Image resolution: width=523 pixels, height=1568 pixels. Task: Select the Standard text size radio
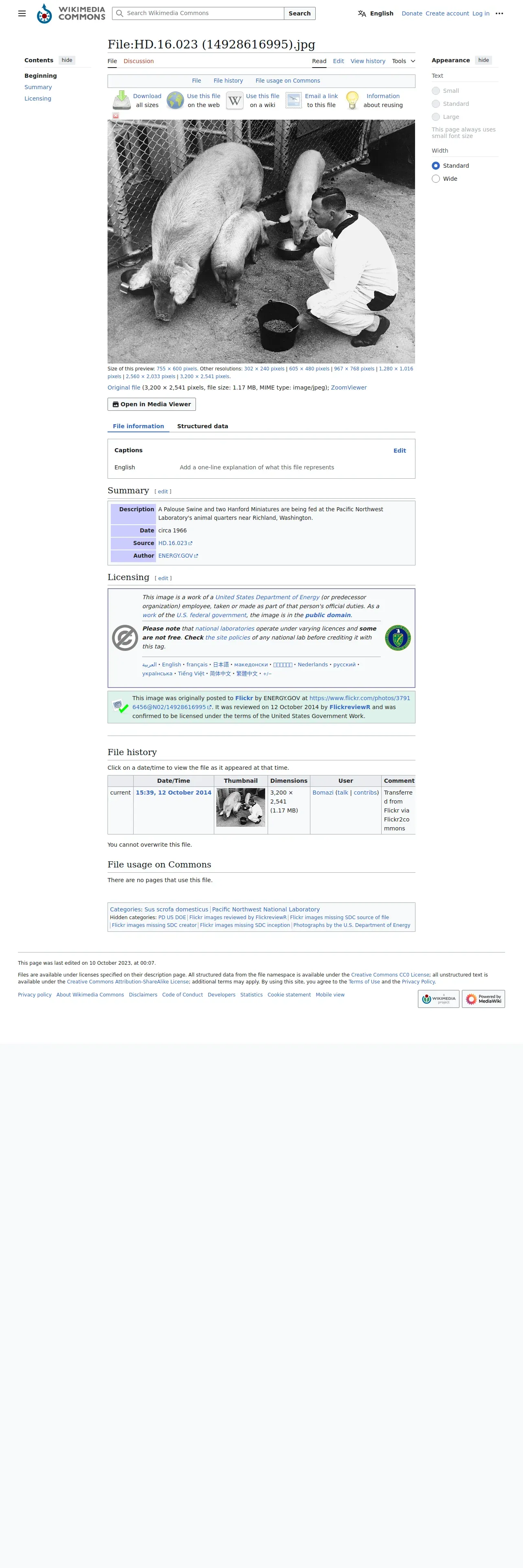point(436,103)
